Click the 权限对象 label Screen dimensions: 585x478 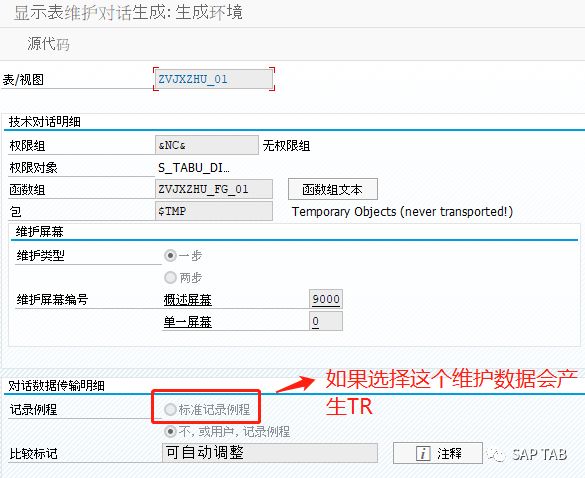point(33,168)
